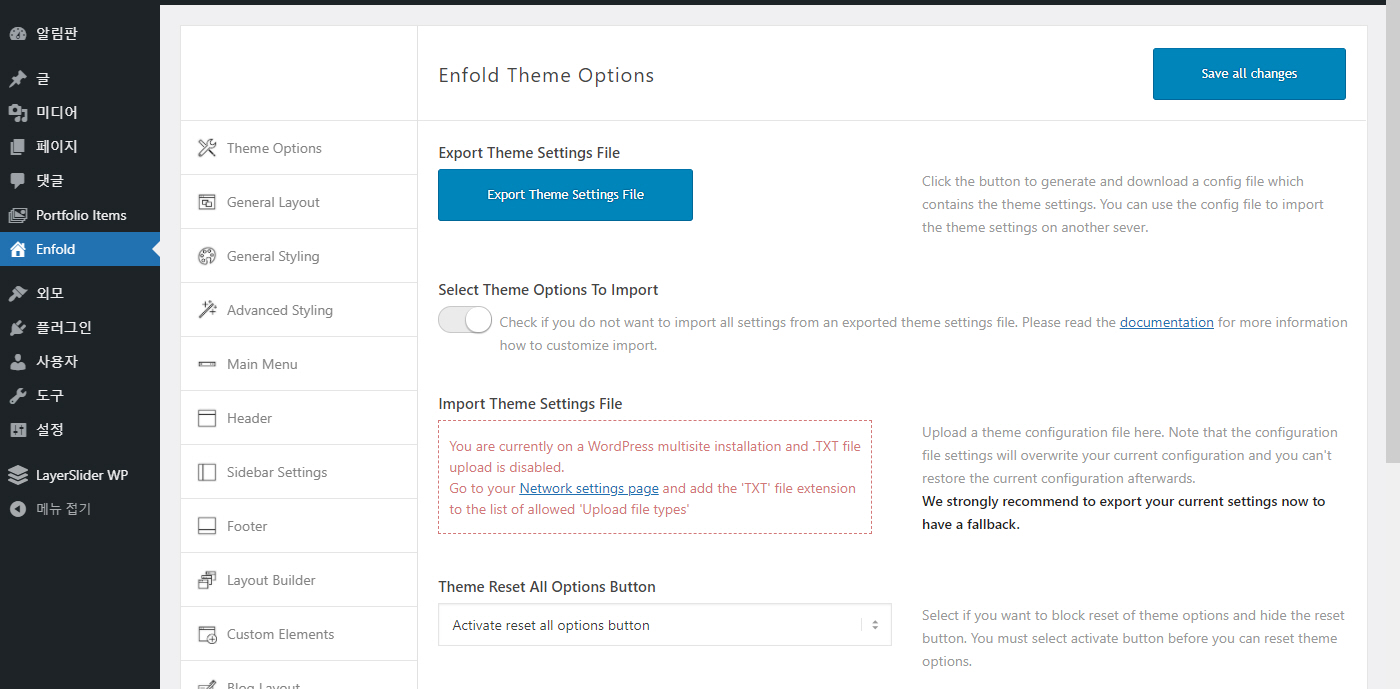Screen dimensions: 1400x689
Task: Open the 설정 settings menu
Action: tap(80, 430)
